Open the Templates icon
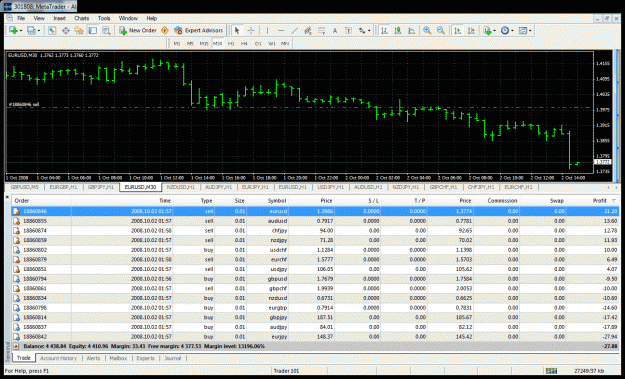The image size is (625, 379). click(523, 30)
